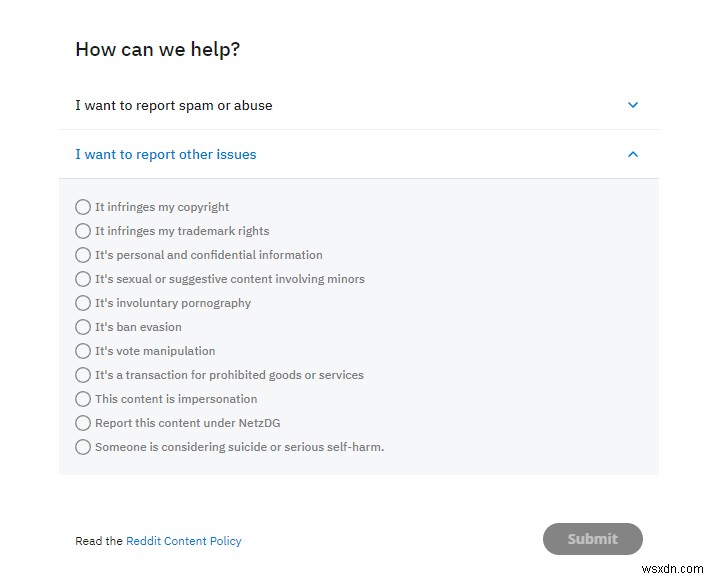Click the 'It's ban evasion' label text

tap(138, 327)
